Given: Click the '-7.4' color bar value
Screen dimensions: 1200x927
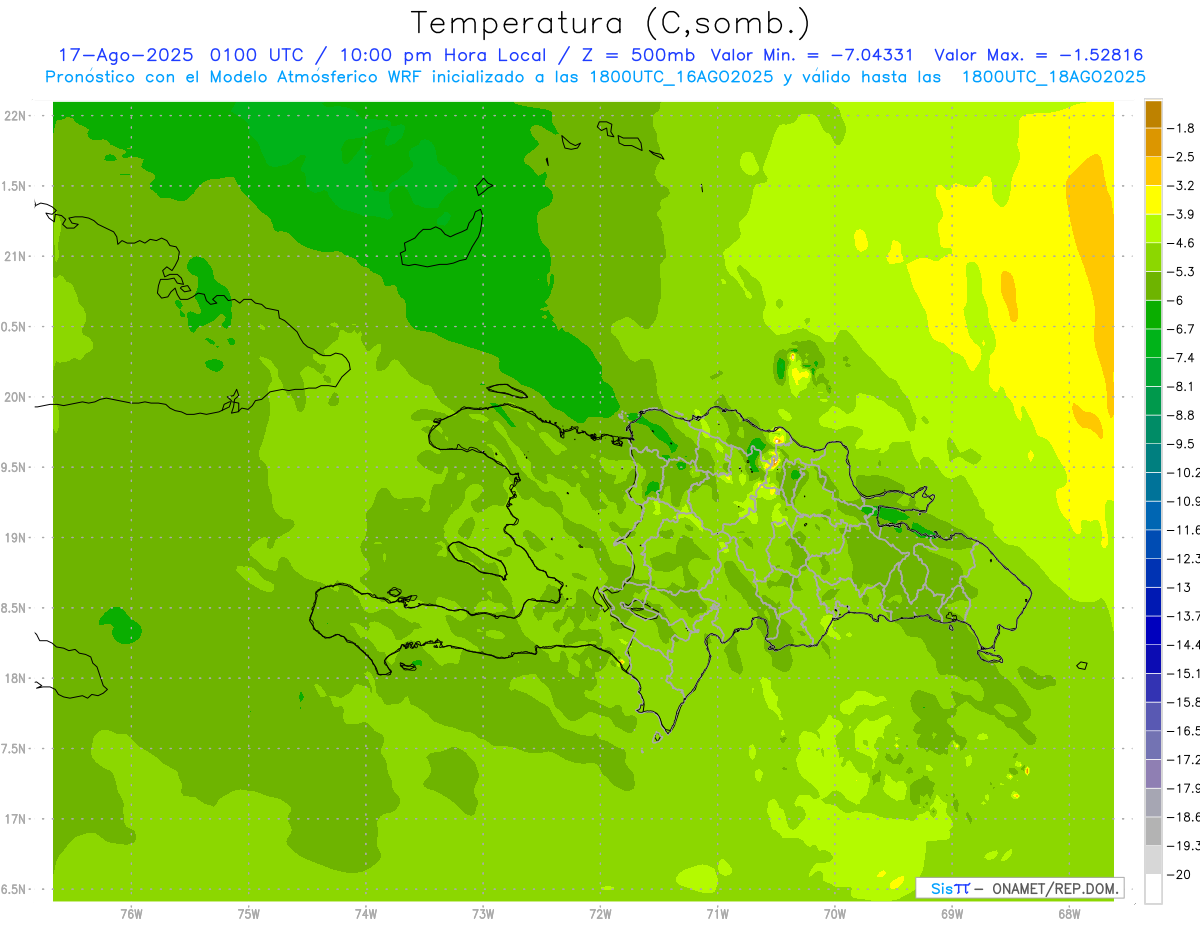Looking at the screenshot, I should pyautogui.click(x=1182, y=358).
